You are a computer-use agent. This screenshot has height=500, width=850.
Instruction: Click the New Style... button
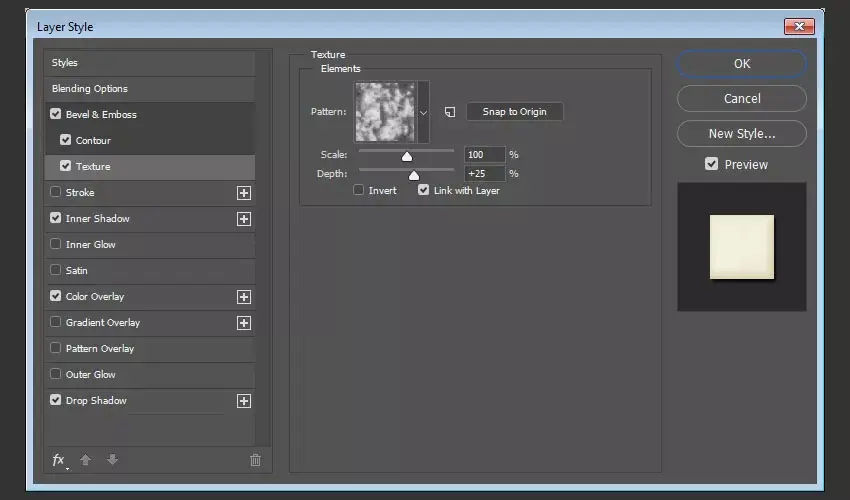click(742, 133)
